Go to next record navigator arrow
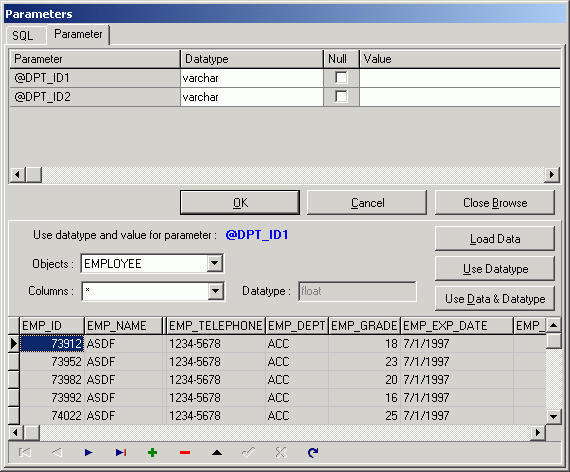 (88, 452)
